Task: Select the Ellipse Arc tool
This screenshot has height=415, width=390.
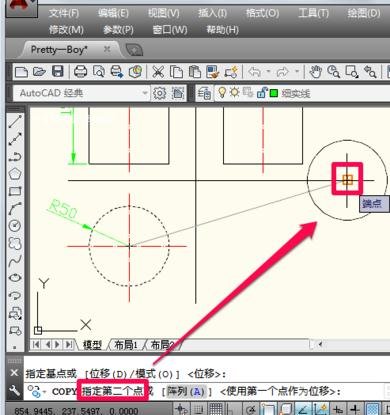Action: [x=15, y=295]
